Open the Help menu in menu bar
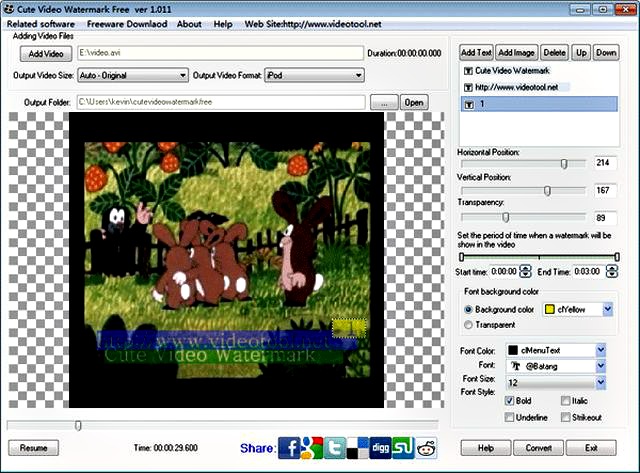 pos(223,24)
